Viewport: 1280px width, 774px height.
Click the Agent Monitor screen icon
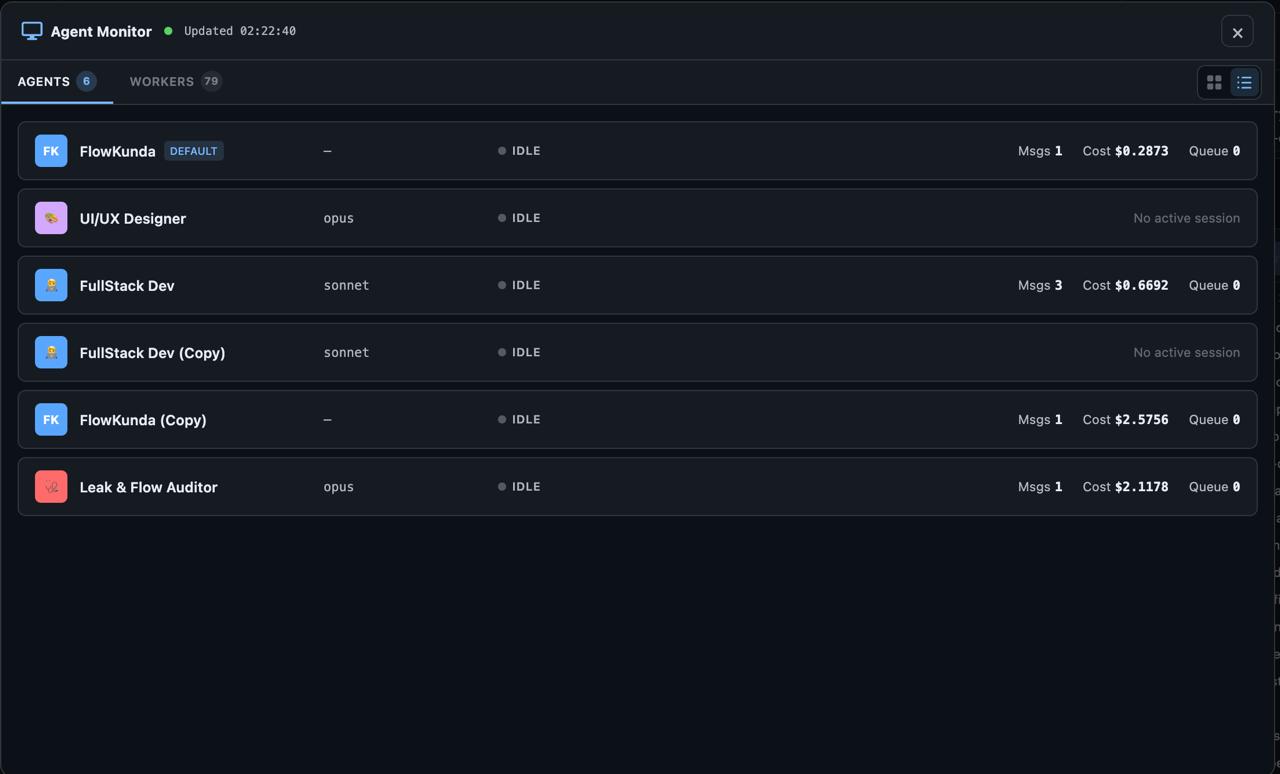(32, 31)
